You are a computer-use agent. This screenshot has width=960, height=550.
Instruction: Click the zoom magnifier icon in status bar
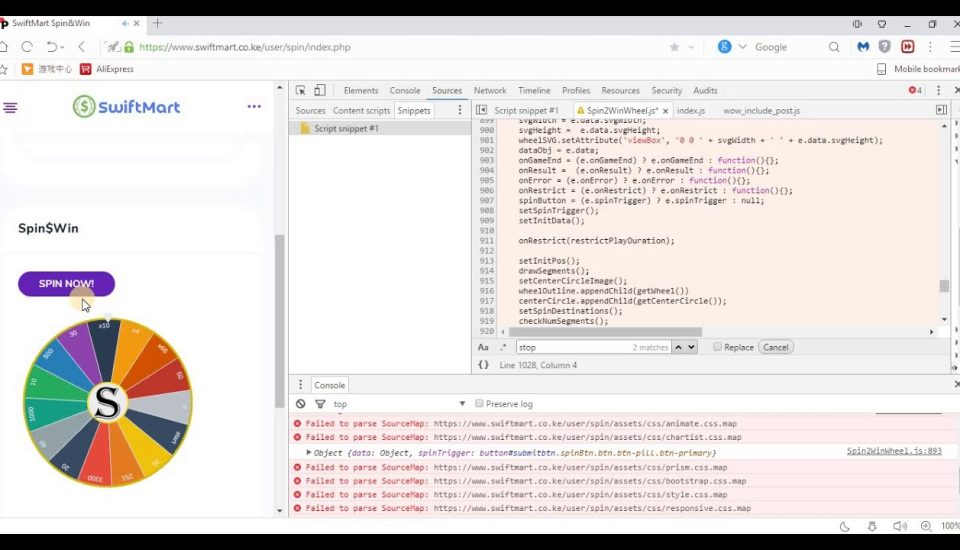pyautogui.click(x=926, y=527)
